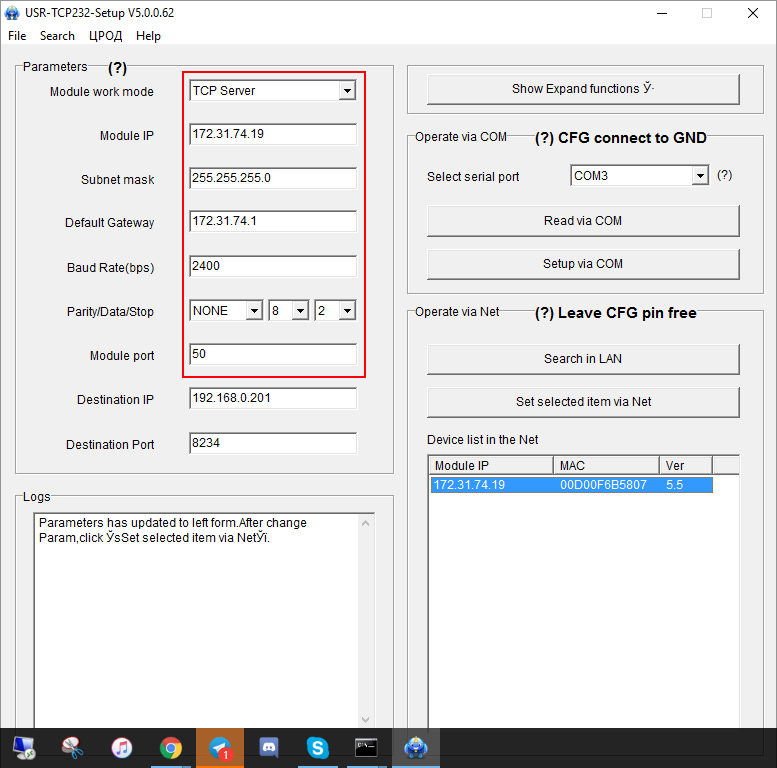Switch to Discord in the taskbar
777x768 pixels.
(268, 747)
